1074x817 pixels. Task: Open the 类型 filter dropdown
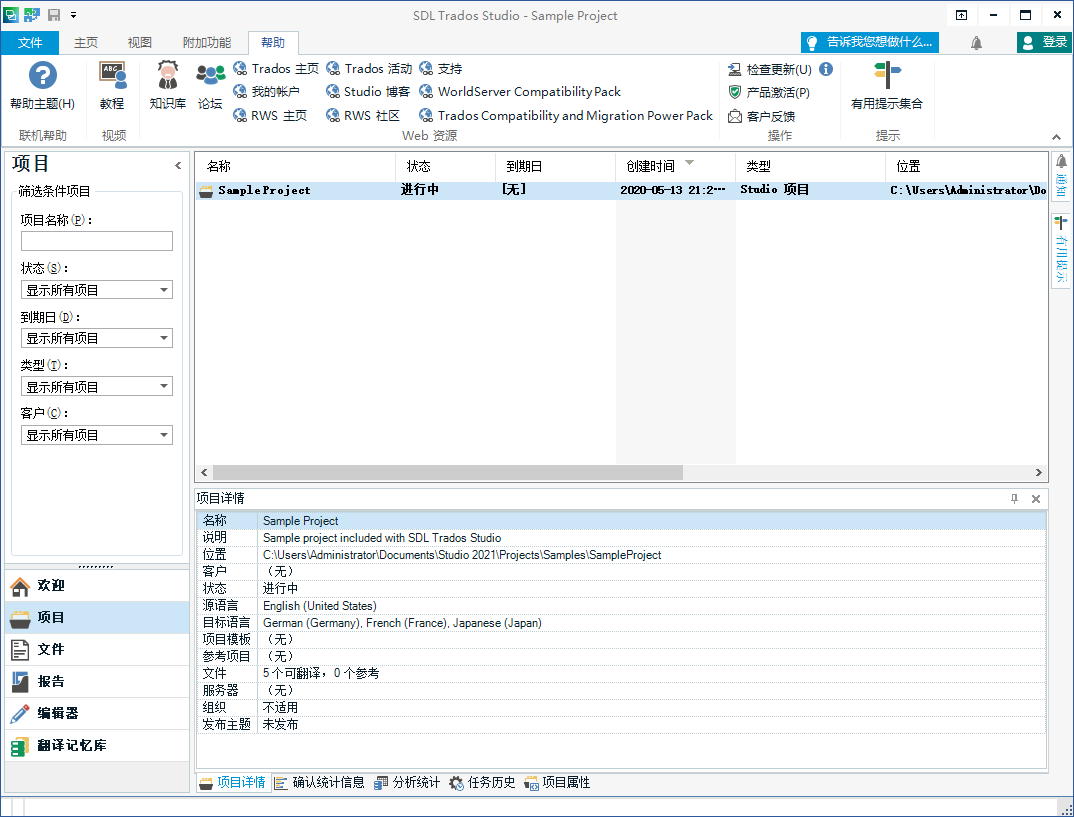[x=97, y=386]
